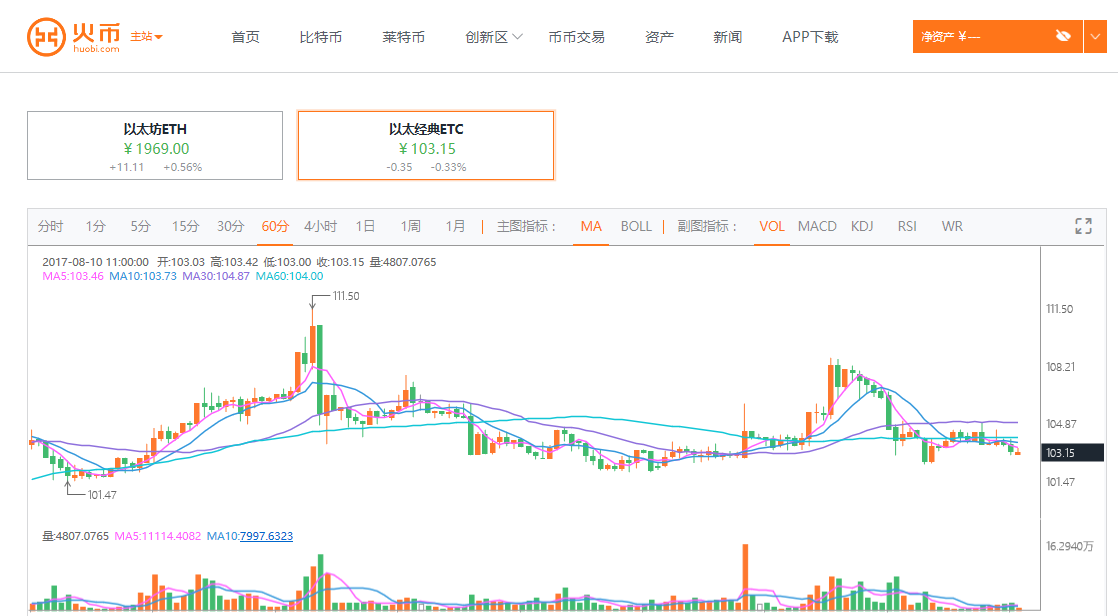
Task: Expand the net assets dropdown arrow
Action: point(1095,37)
